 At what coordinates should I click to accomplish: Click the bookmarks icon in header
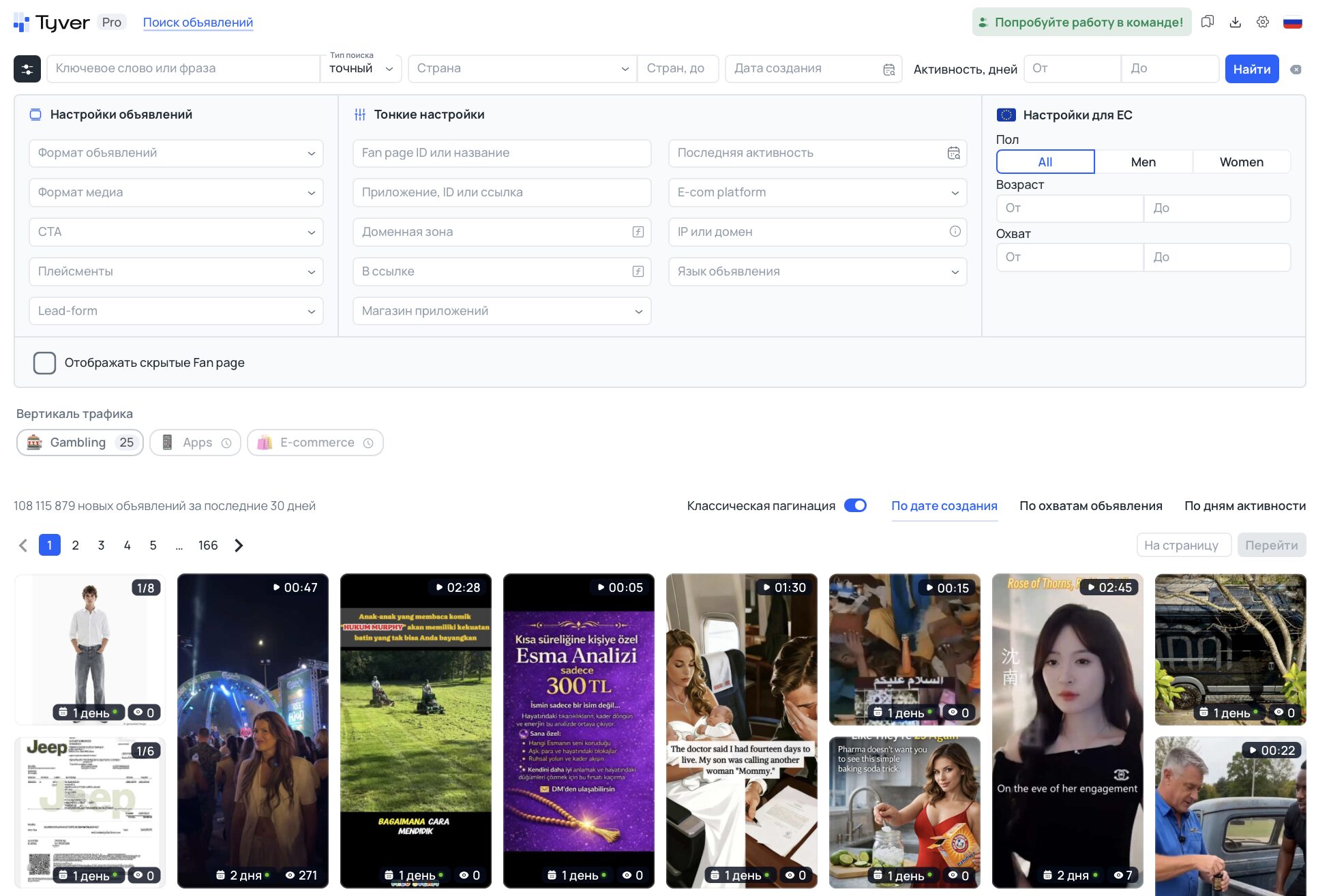click(x=1207, y=22)
